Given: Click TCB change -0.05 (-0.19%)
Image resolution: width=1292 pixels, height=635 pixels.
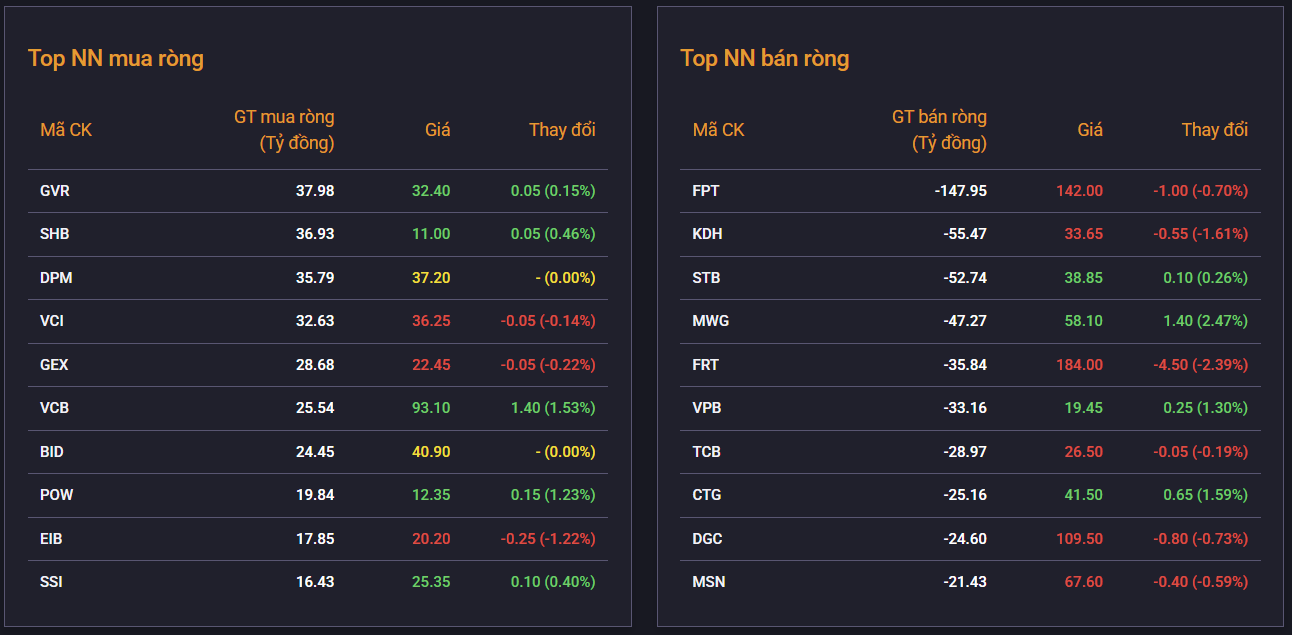Looking at the screenshot, I should point(1200,452).
